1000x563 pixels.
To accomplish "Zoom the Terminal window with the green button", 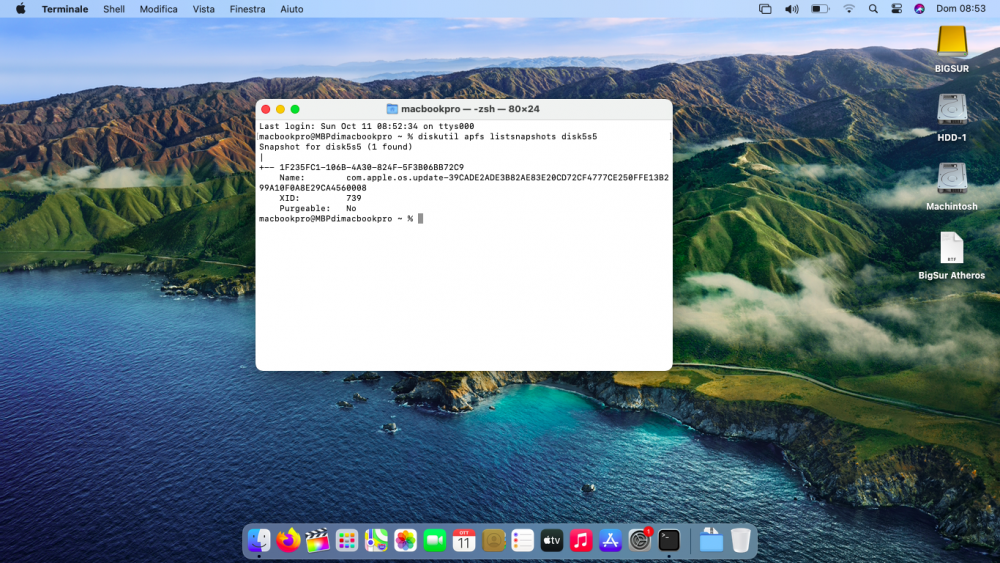I will pyautogui.click(x=295, y=109).
